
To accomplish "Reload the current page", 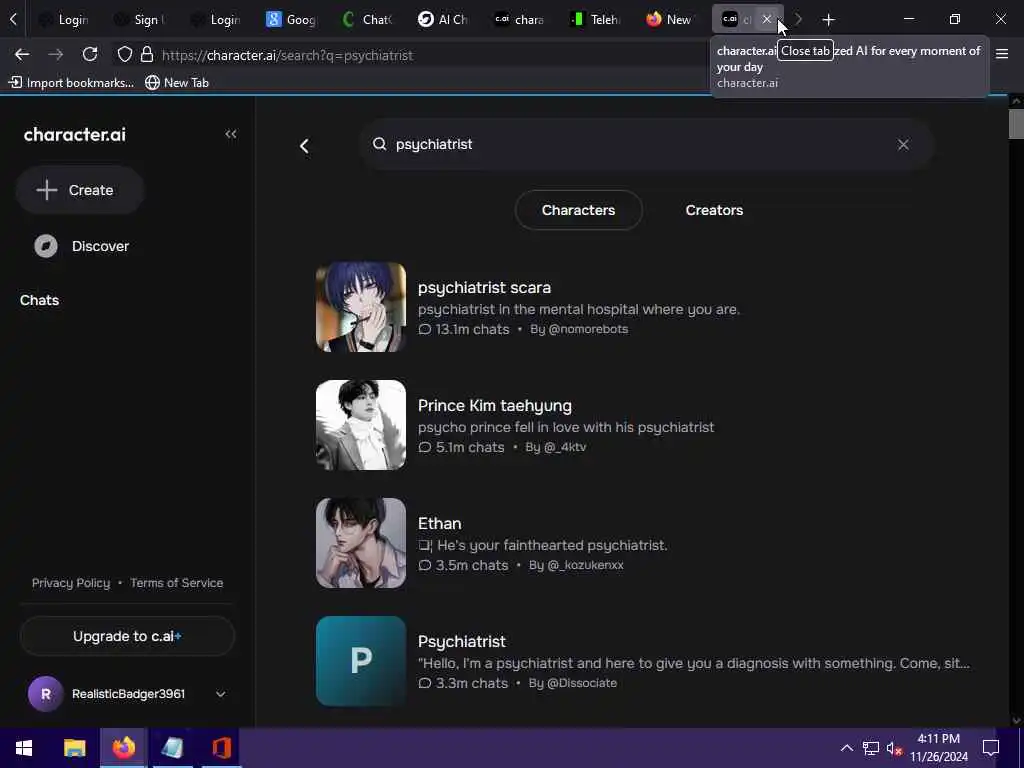I will point(90,55).
